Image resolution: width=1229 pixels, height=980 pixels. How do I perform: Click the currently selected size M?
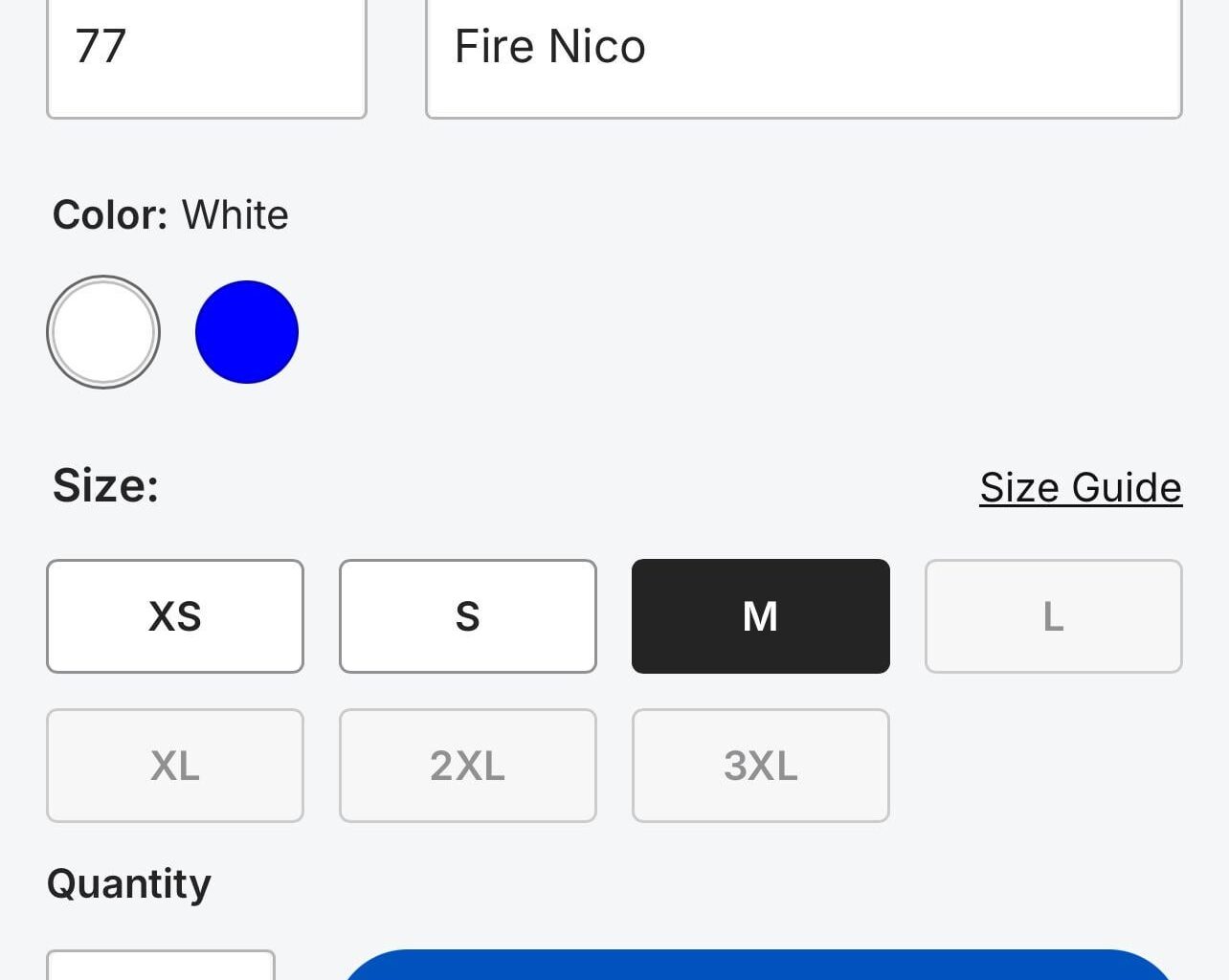point(760,616)
